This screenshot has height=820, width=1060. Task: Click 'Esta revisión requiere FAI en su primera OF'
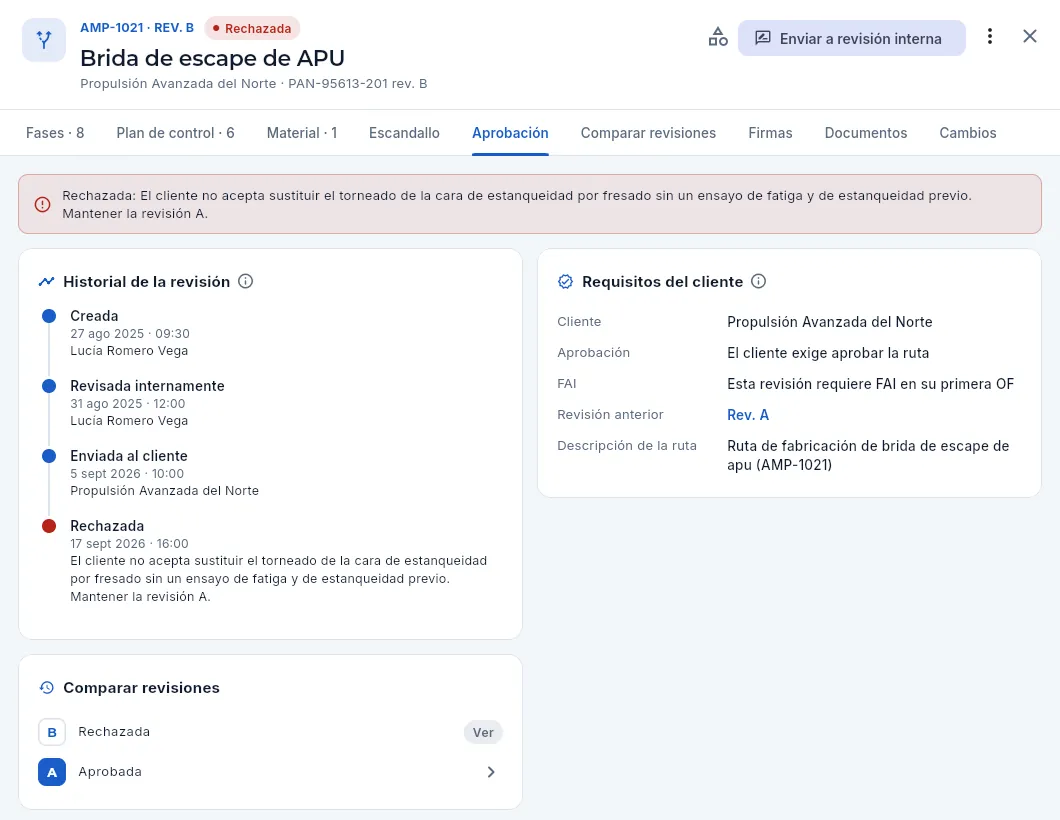pyautogui.click(x=871, y=384)
